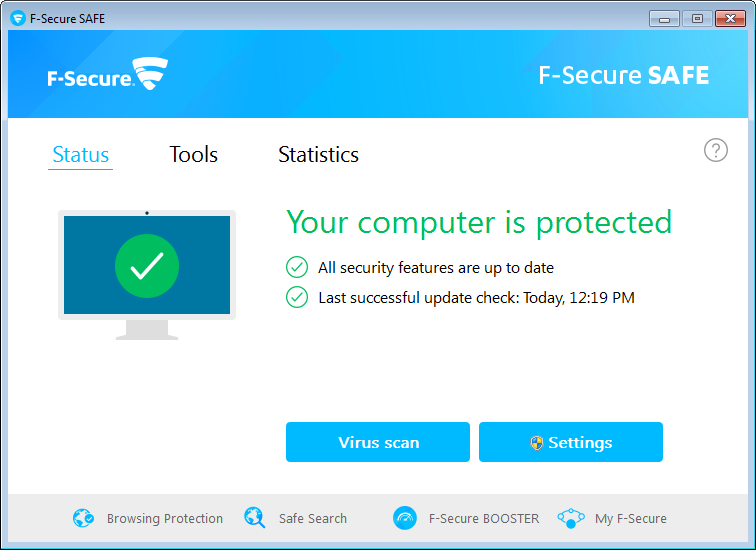Click the F-Secure BOOSTER gauge icon
Screen dimensions: 756x550
click(x=405, y=518)
